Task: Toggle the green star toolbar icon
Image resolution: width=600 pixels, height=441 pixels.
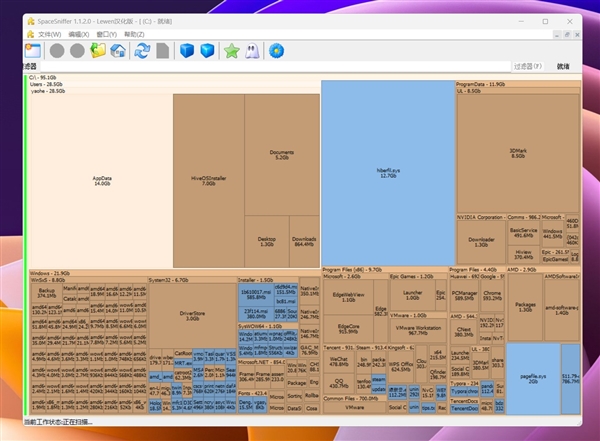Action: click(x=231, y=50)
